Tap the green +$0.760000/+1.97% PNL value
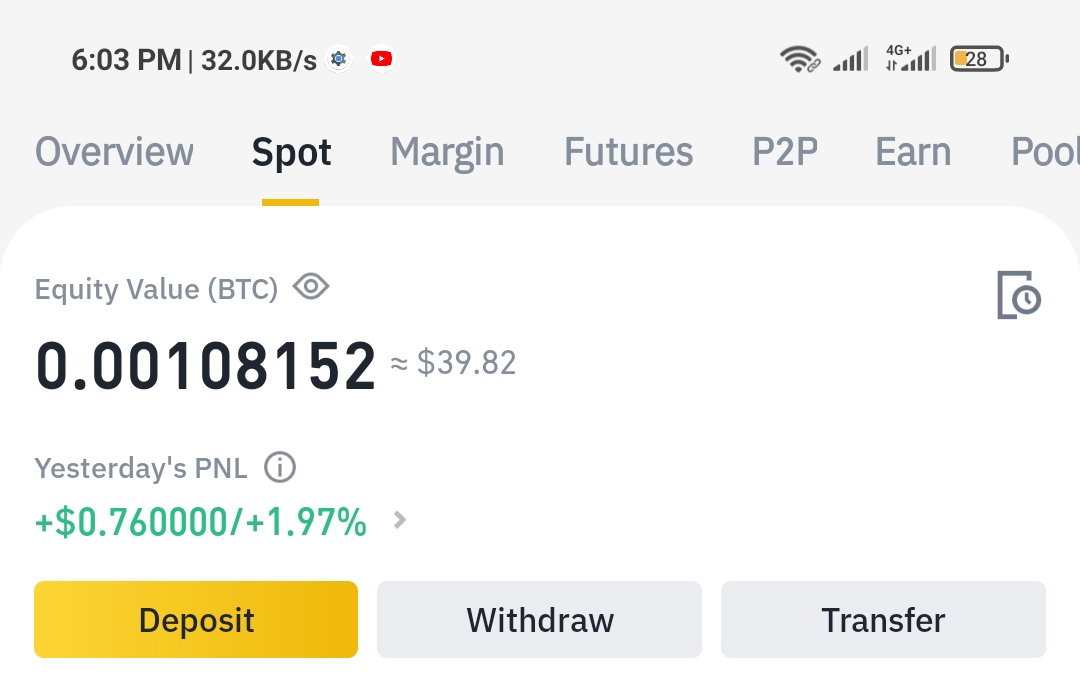The height and width of the screenshot is (696, 1080). (200, 522)
